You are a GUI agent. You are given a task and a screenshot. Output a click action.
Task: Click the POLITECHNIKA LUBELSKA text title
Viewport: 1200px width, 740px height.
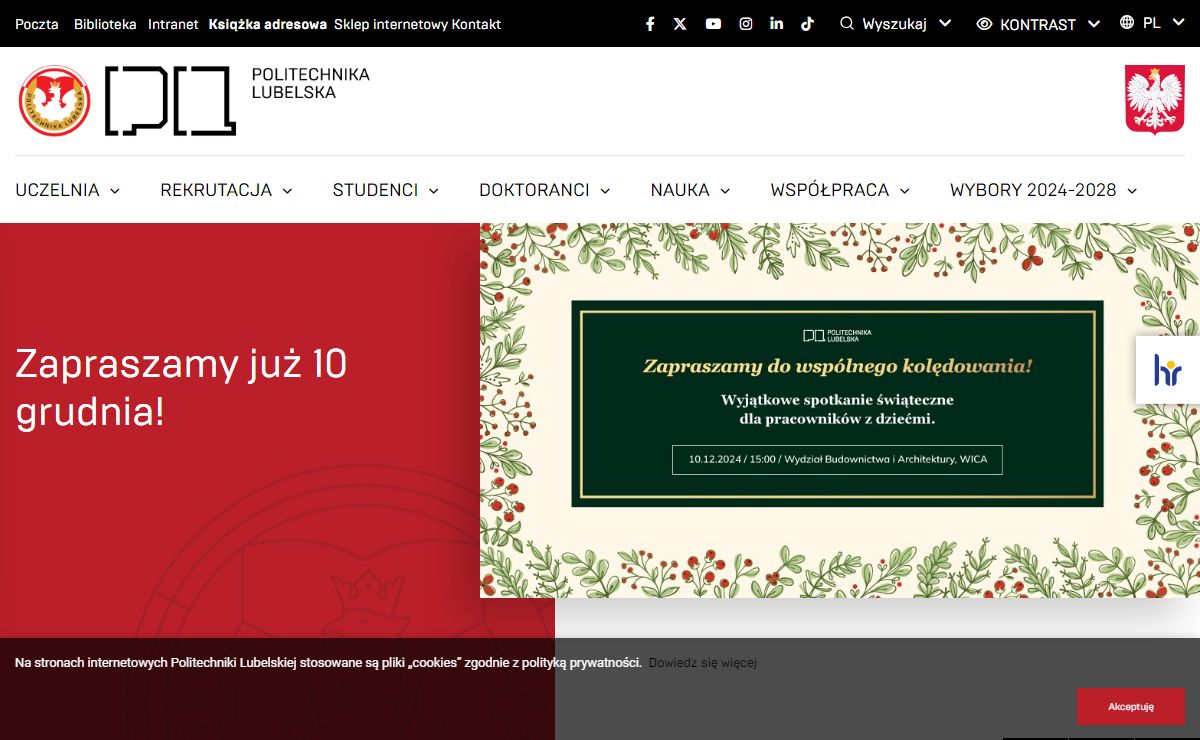(310, 83)
